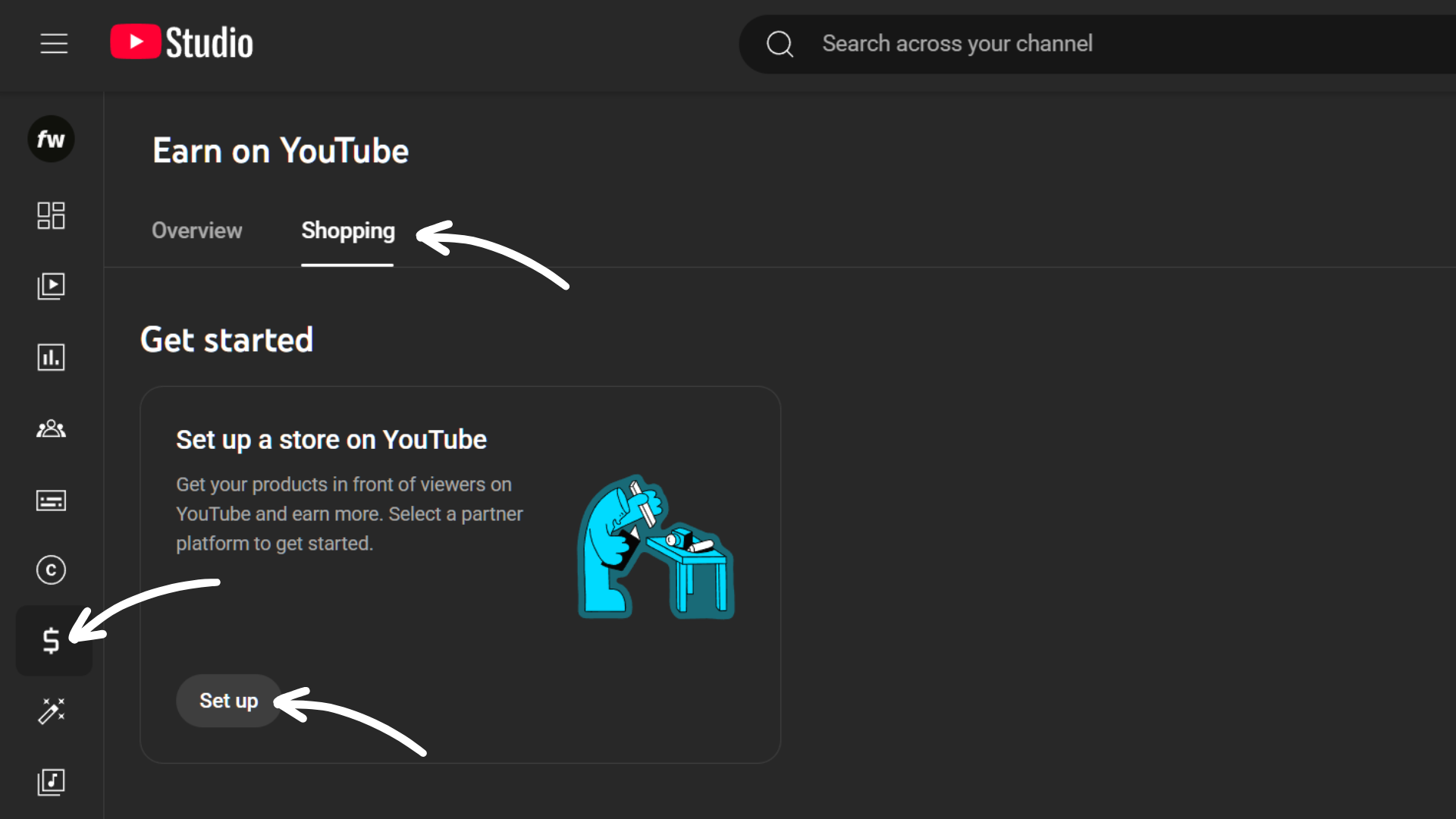The image size is (1456, 819).
Task: Open the channel avatar labeled fw
Action: click(x=51, y=139)
